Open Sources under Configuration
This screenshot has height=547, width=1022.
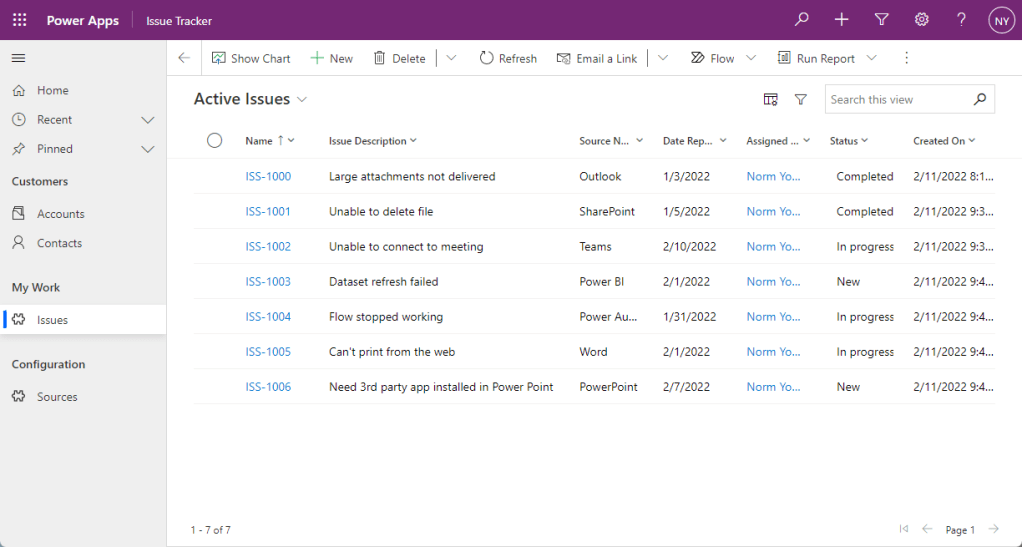56,397
